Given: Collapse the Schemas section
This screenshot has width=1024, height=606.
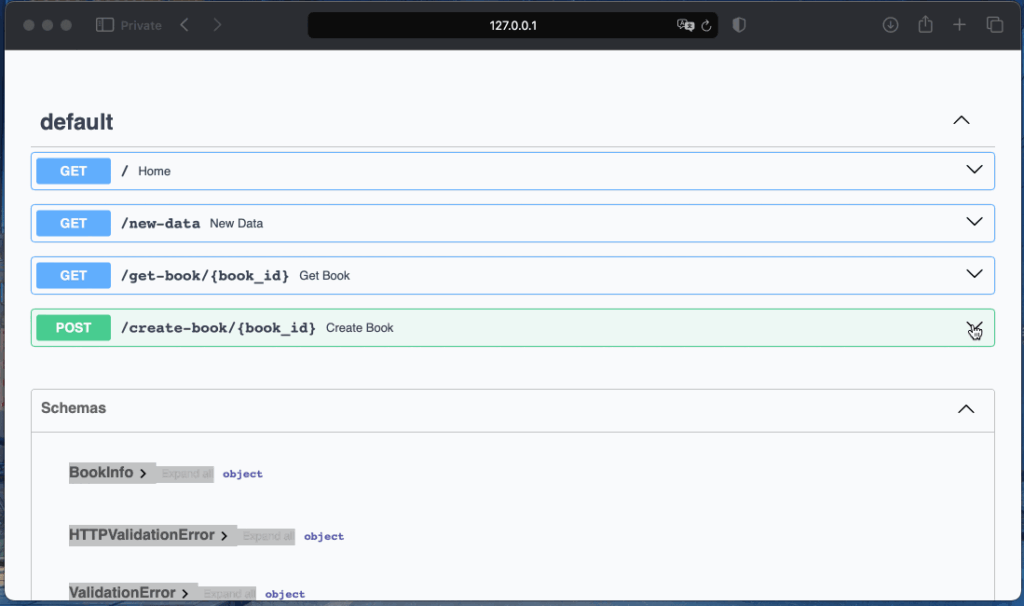Looking at the screenshot, I should pyautogui.click(x=965, y=409).
